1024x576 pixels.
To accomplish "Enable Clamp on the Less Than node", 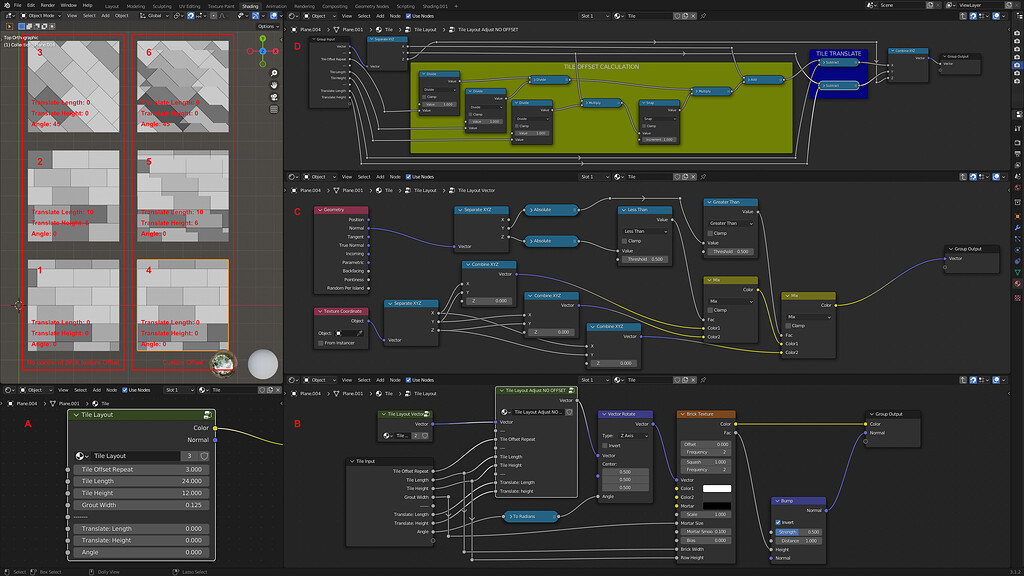I will coord(624,241).
